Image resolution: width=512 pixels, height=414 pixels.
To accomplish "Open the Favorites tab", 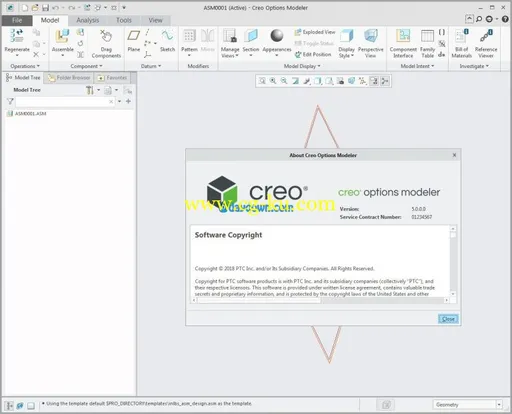I will tap(112, 78).
